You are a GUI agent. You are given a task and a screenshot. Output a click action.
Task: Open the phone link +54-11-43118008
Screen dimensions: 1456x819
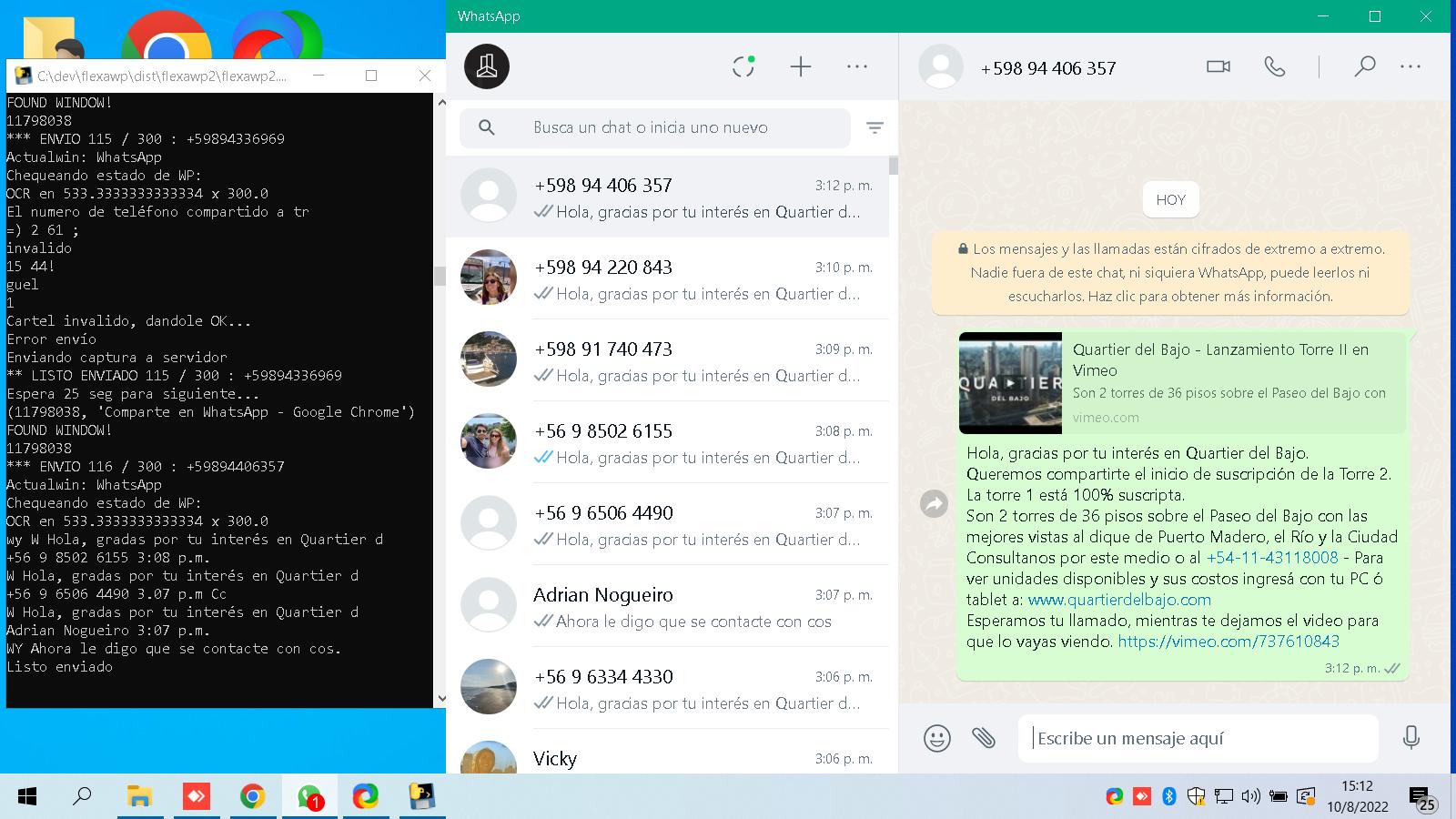coord(1272,558)
